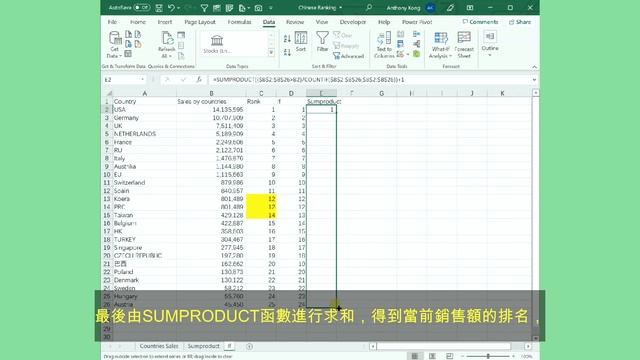Switch to the Developer tab

click(x=353, y=22)
